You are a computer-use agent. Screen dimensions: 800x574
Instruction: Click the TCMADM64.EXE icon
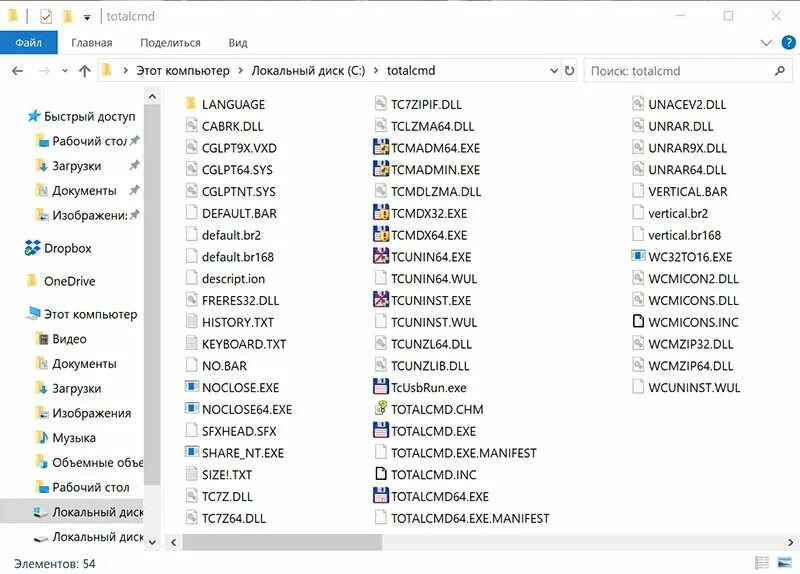[381, 147]
